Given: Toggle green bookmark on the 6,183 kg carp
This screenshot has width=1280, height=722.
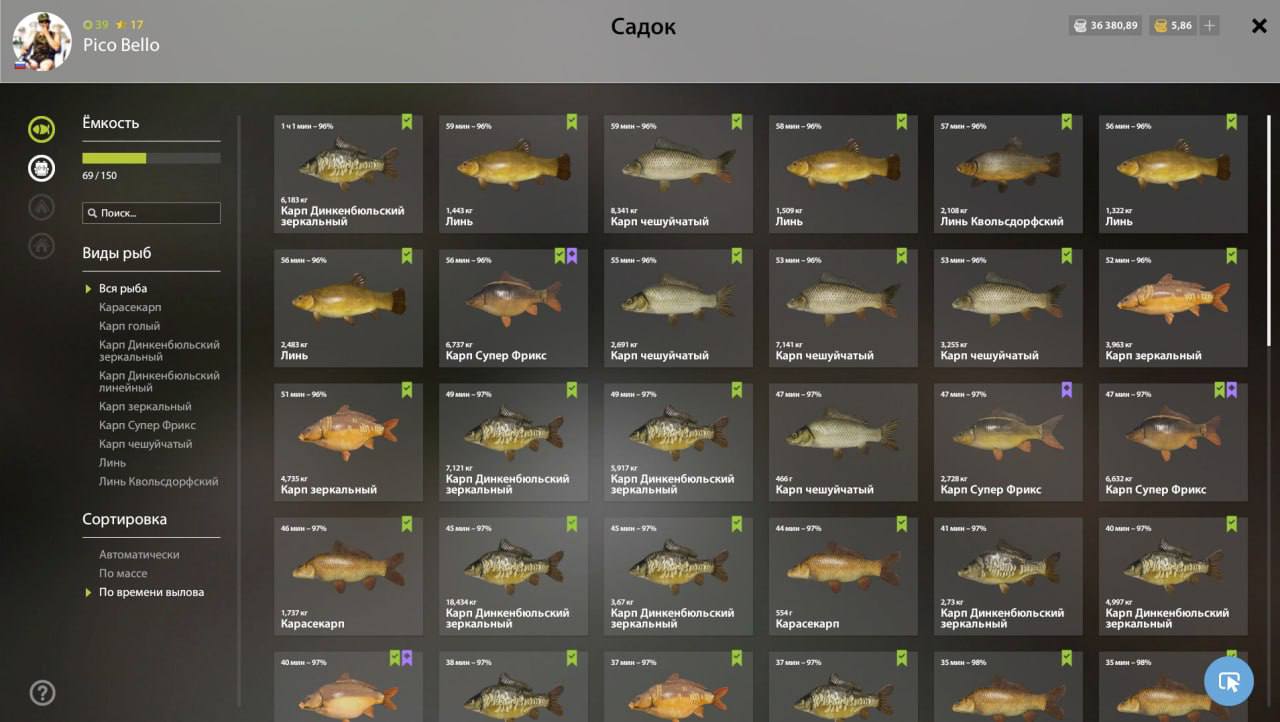Looking at the screenshot, I should pyautogui.click(x=407, y=122).
